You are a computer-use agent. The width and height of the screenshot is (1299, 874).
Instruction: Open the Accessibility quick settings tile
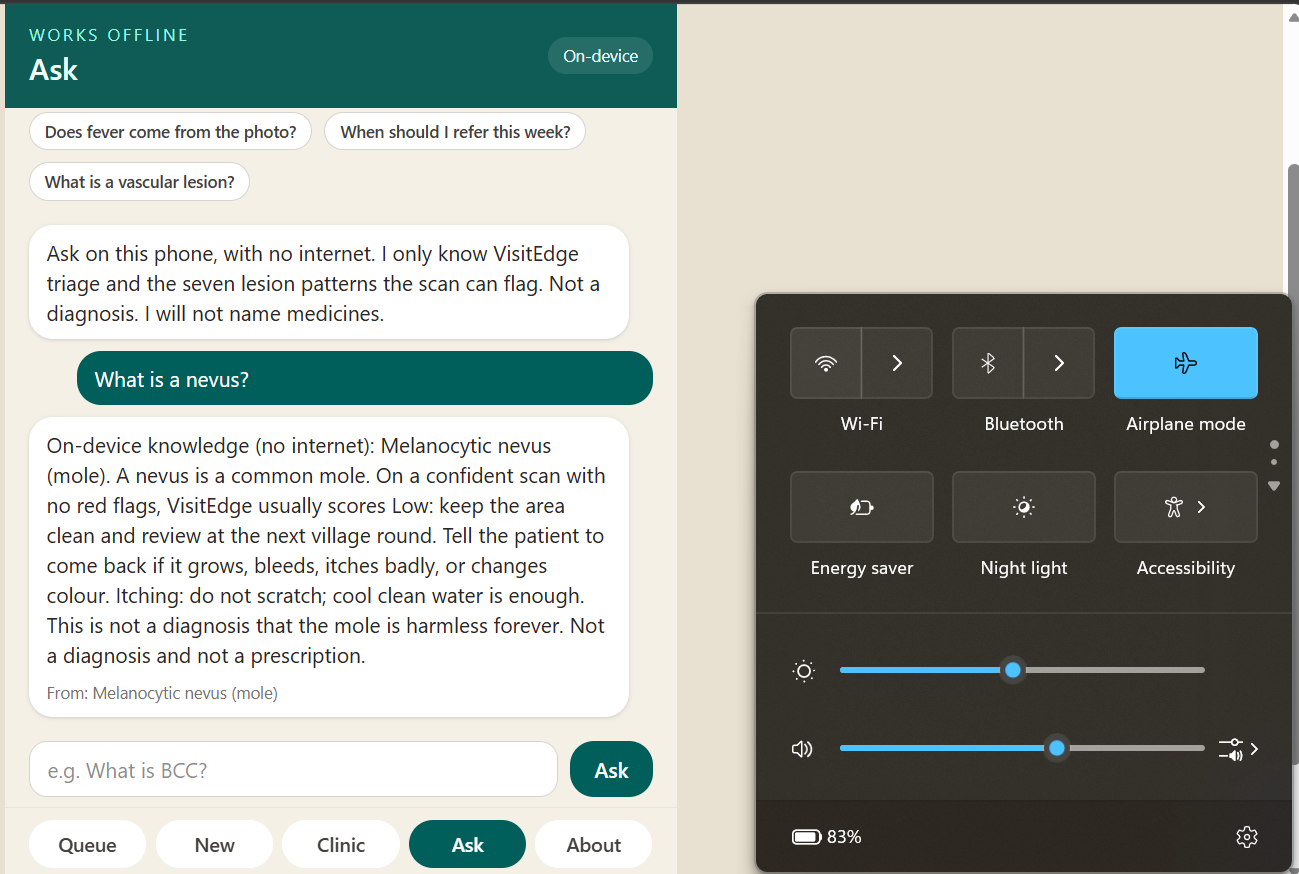pyautogui.click(x=1186, y=507)
